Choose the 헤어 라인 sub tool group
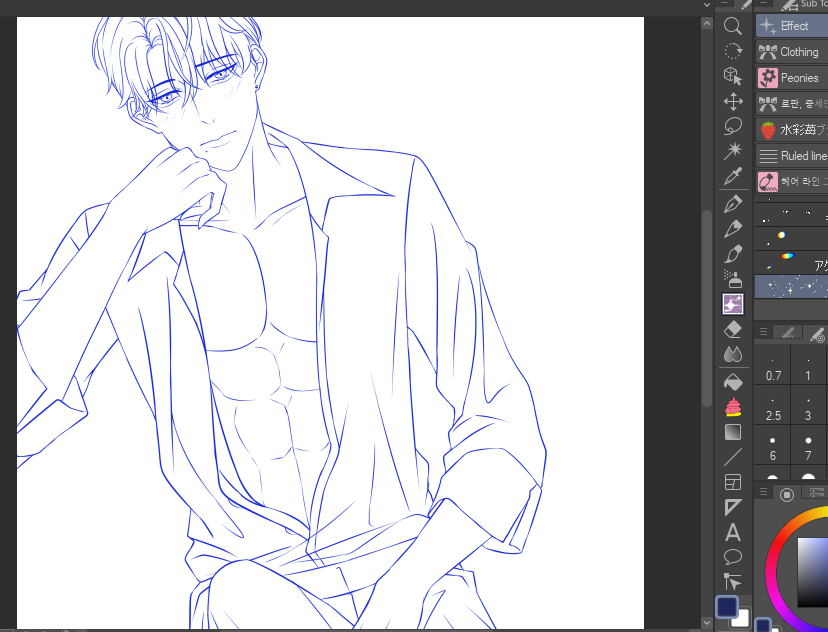 pos(792,182)
